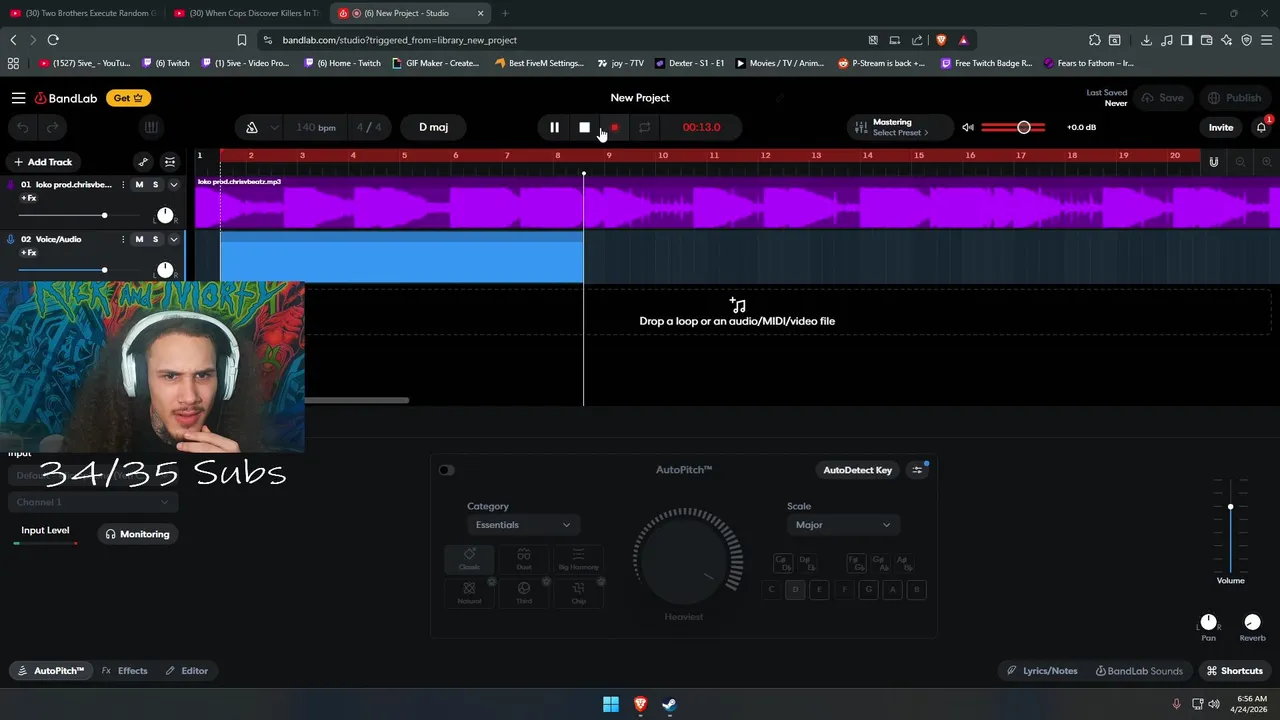Open the Shortcuts panel
Screen dimensions: 1280x720
1234,671
